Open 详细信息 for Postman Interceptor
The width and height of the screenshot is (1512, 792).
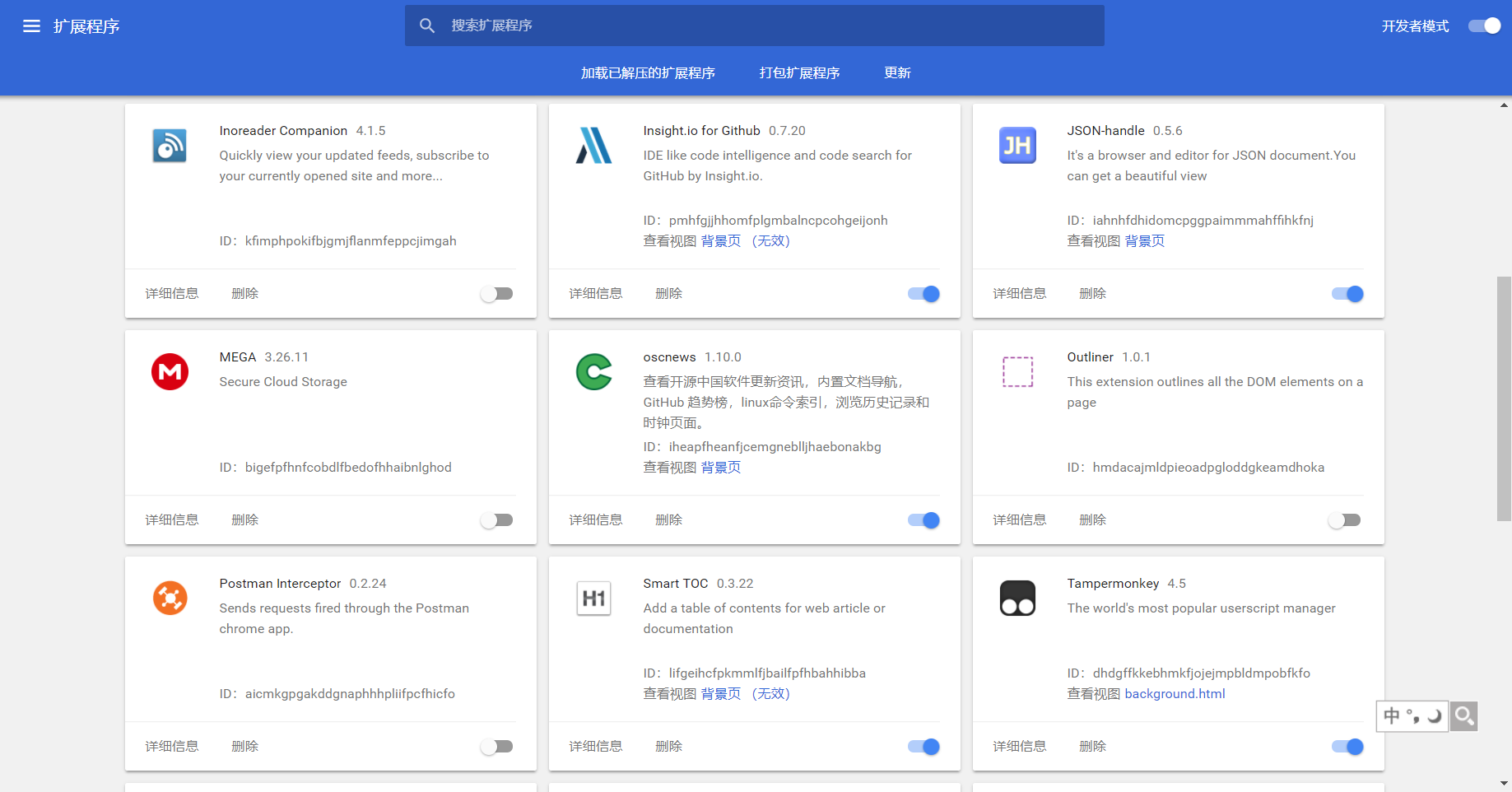172,747
